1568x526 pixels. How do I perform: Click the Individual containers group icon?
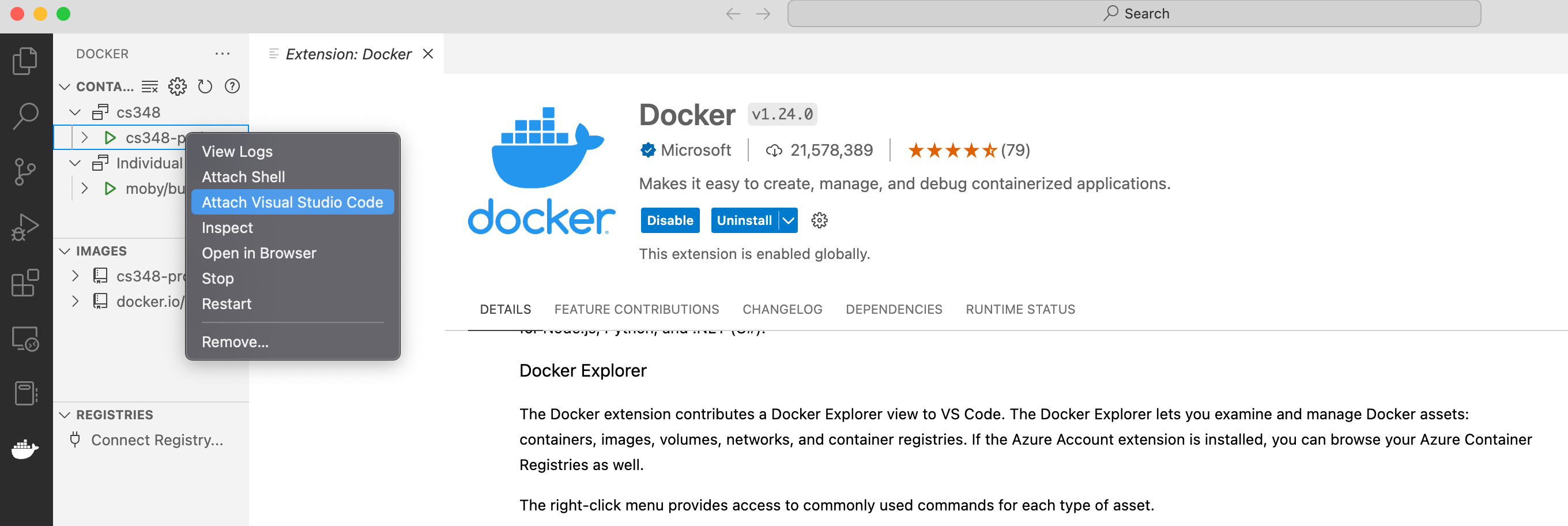pyautogui.click(x=100, y=163)
